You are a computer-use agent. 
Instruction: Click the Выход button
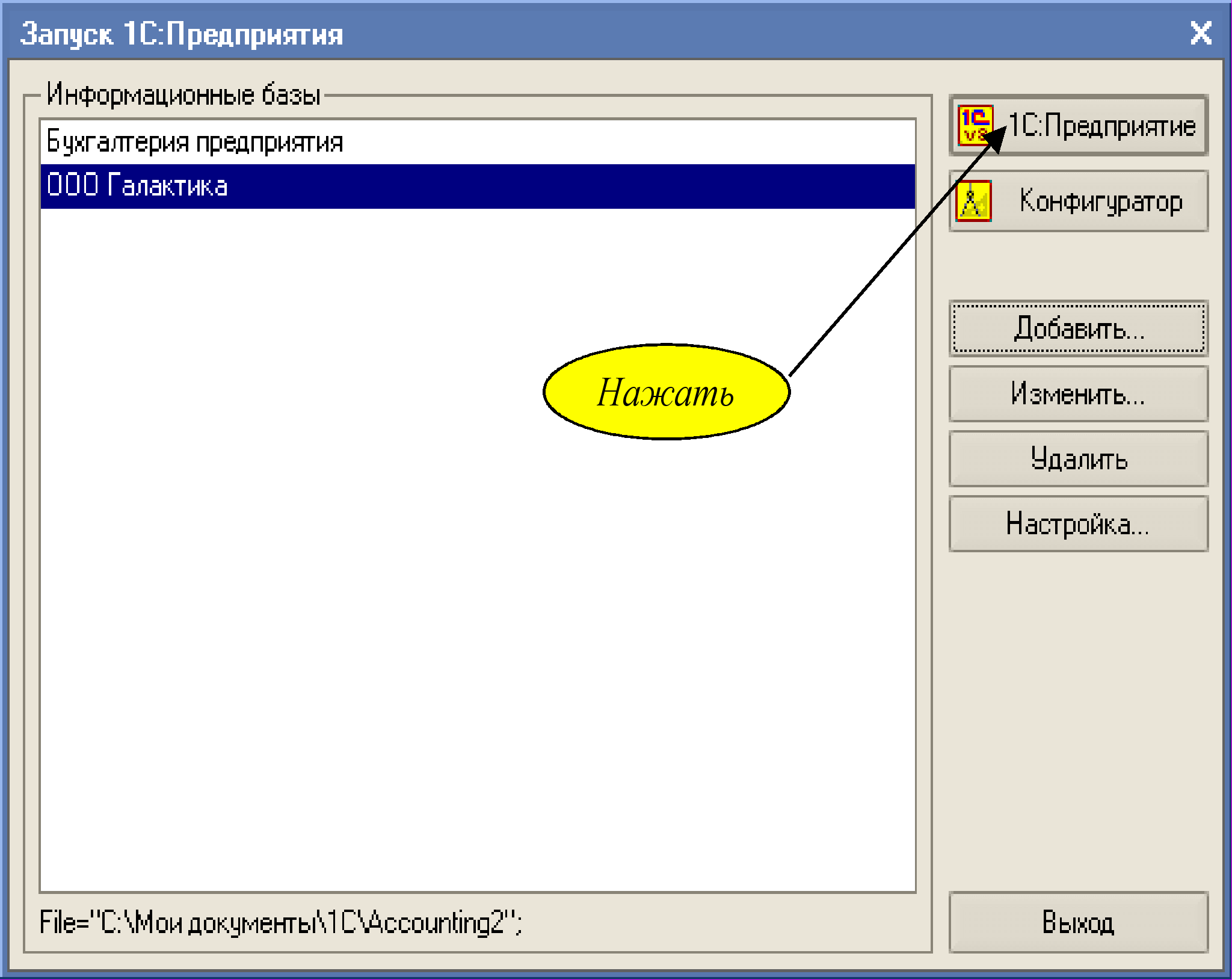(x=1079, y=923)
